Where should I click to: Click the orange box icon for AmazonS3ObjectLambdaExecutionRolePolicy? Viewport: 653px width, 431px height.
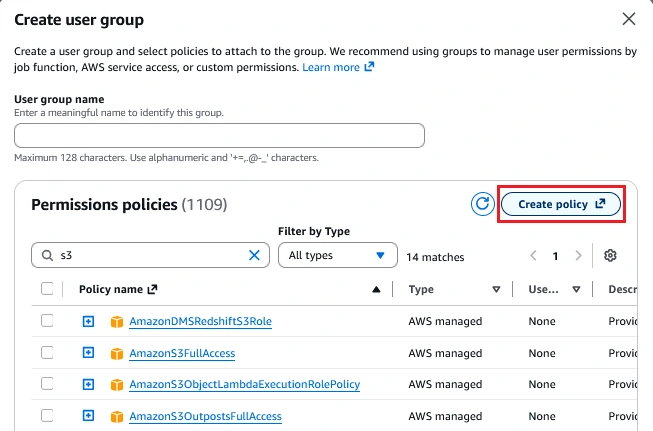coord(117,384)
